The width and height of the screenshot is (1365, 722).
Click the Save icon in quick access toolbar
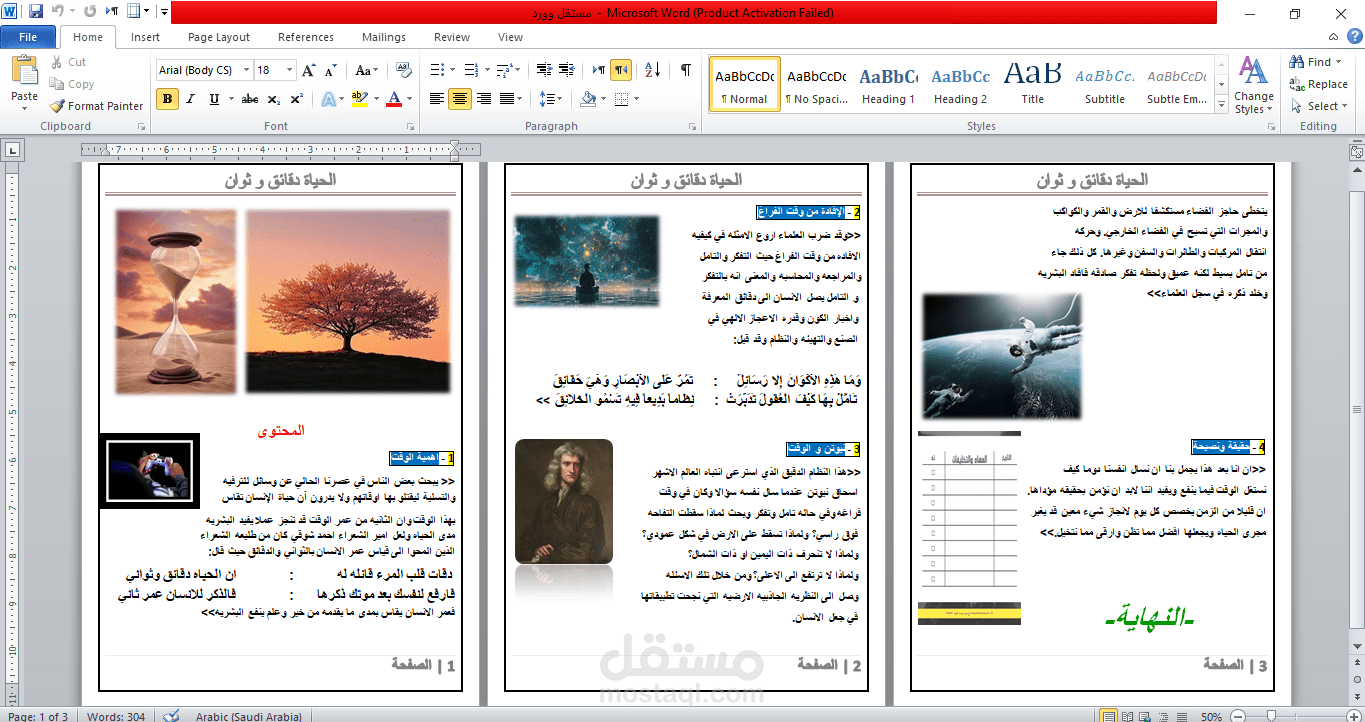click(36, 12)
